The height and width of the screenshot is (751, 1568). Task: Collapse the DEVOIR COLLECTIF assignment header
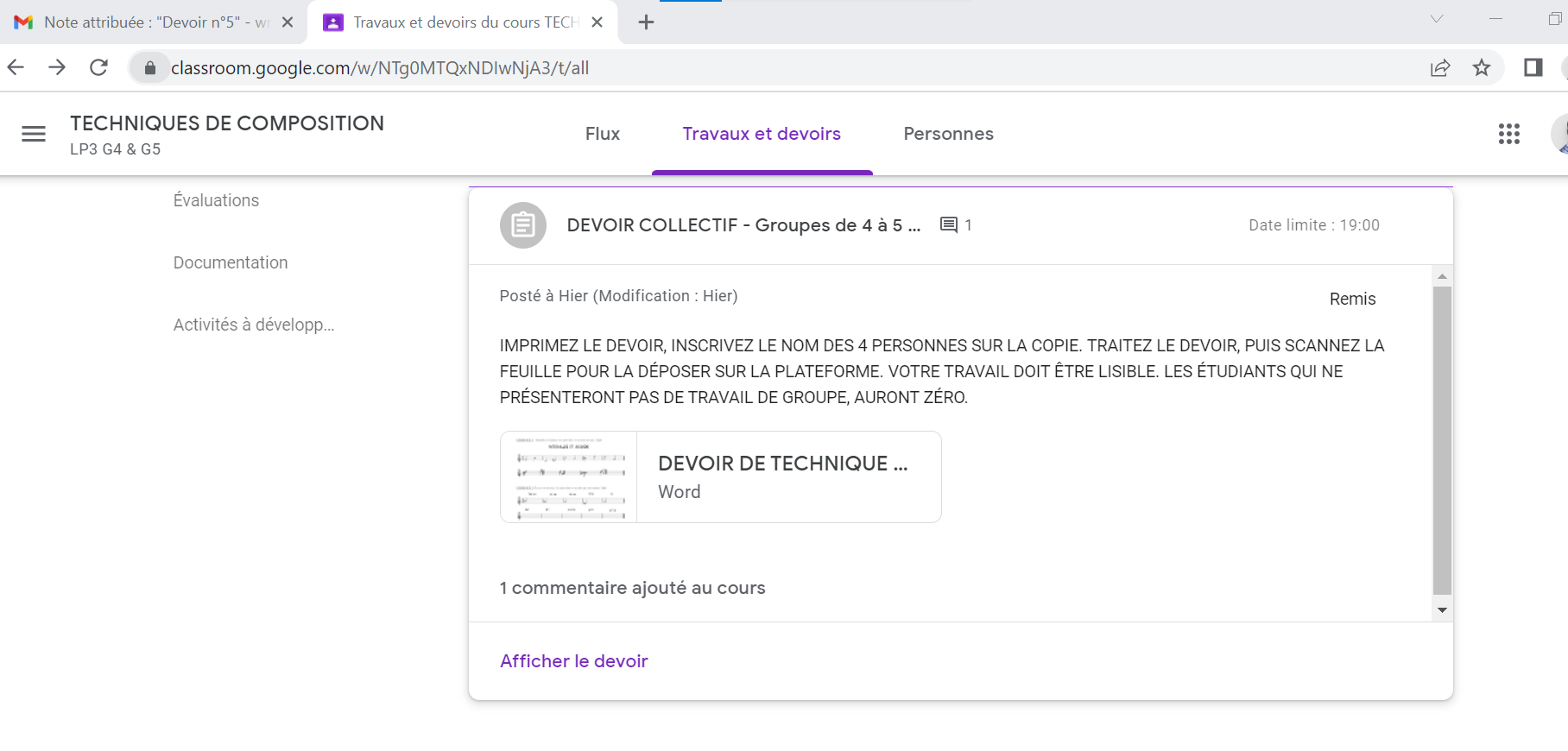pos(743,225)
